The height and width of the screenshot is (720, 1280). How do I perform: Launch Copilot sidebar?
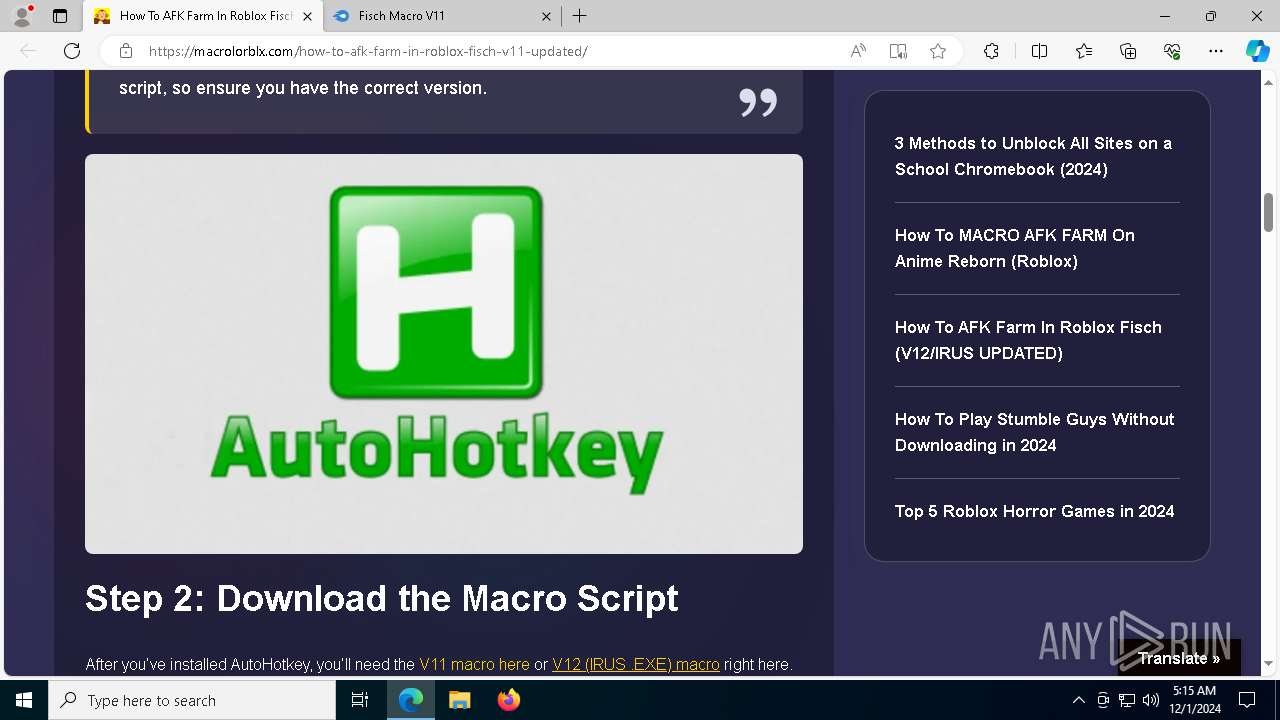coord(1257,51)
